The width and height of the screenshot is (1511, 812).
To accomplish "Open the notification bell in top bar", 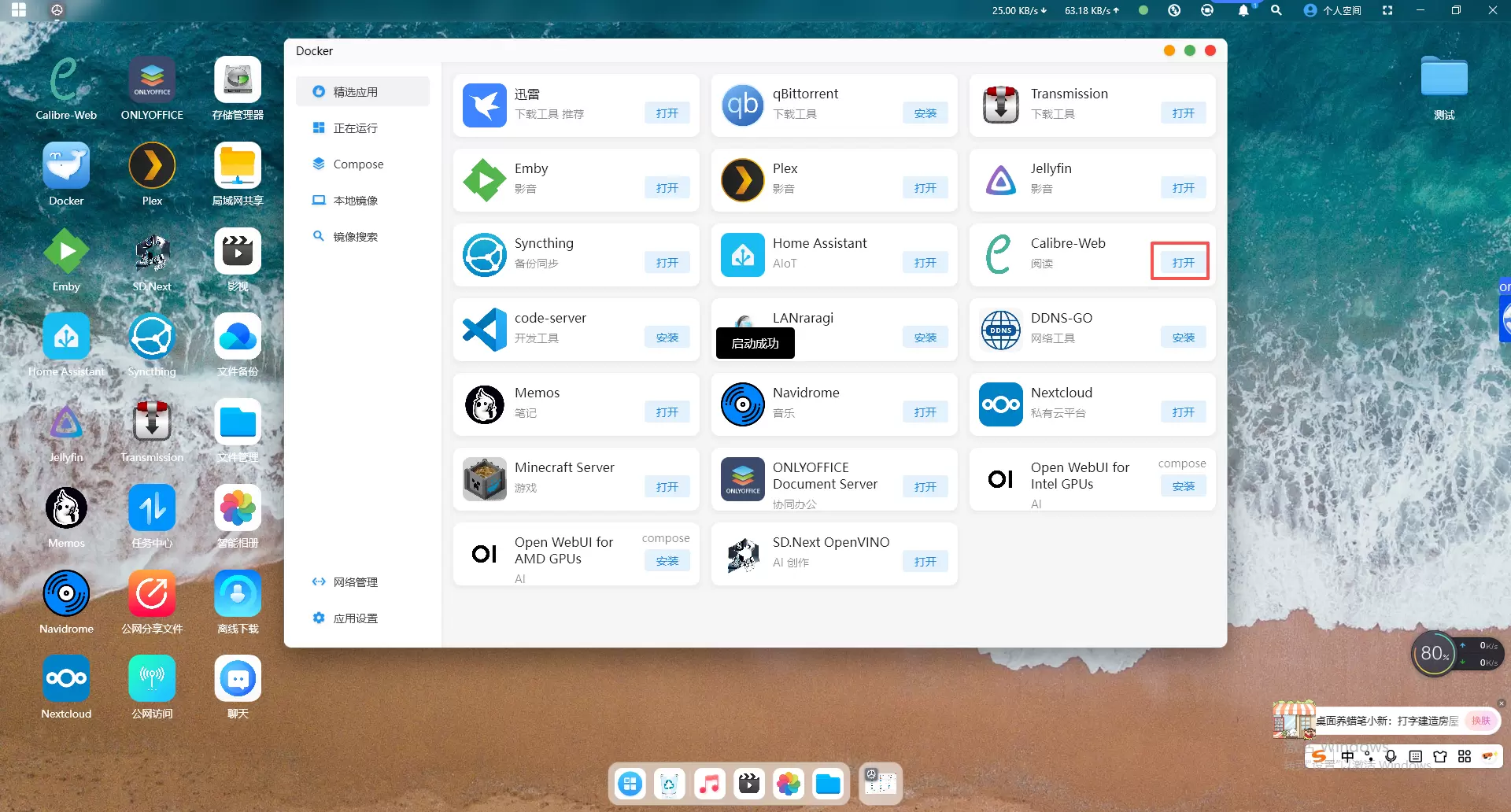I will point(1243,11).
